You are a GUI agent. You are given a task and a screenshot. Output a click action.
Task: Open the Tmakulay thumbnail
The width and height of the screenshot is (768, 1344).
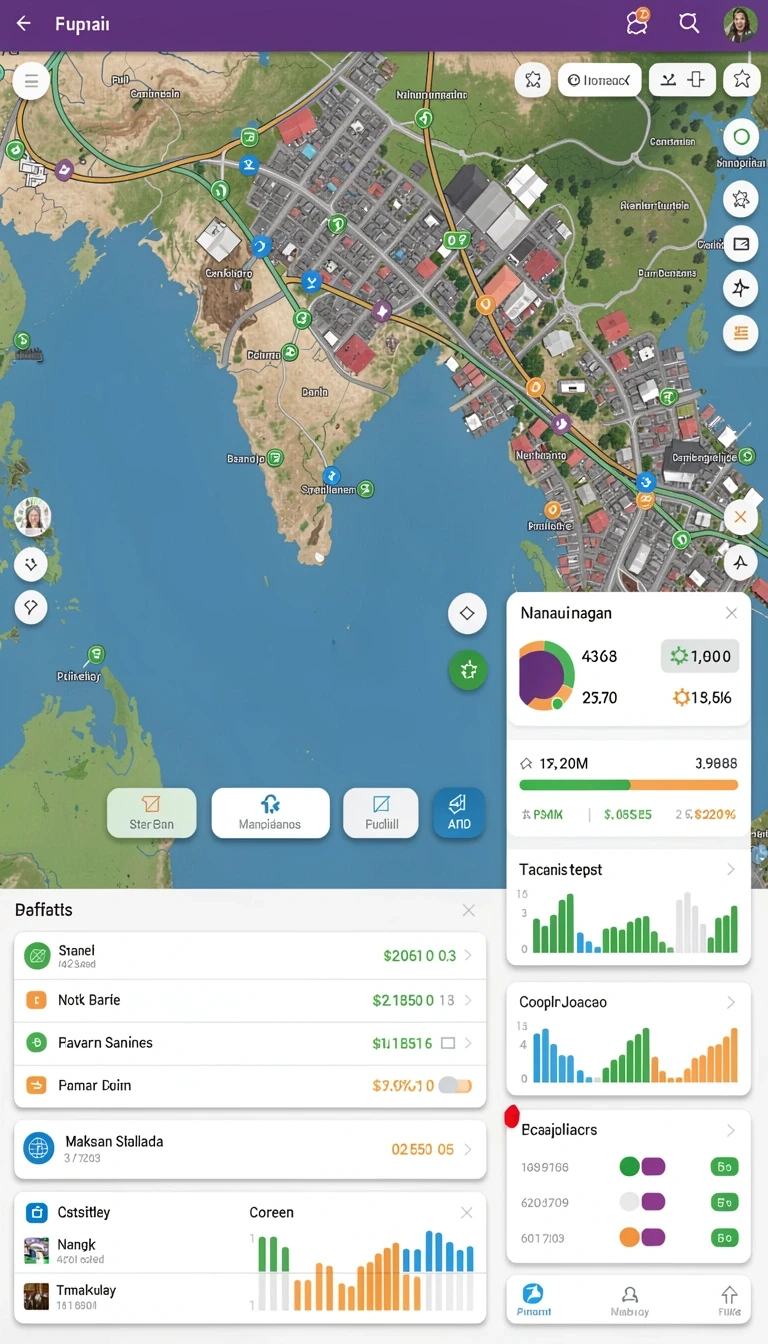click(x=37, y=1296)
